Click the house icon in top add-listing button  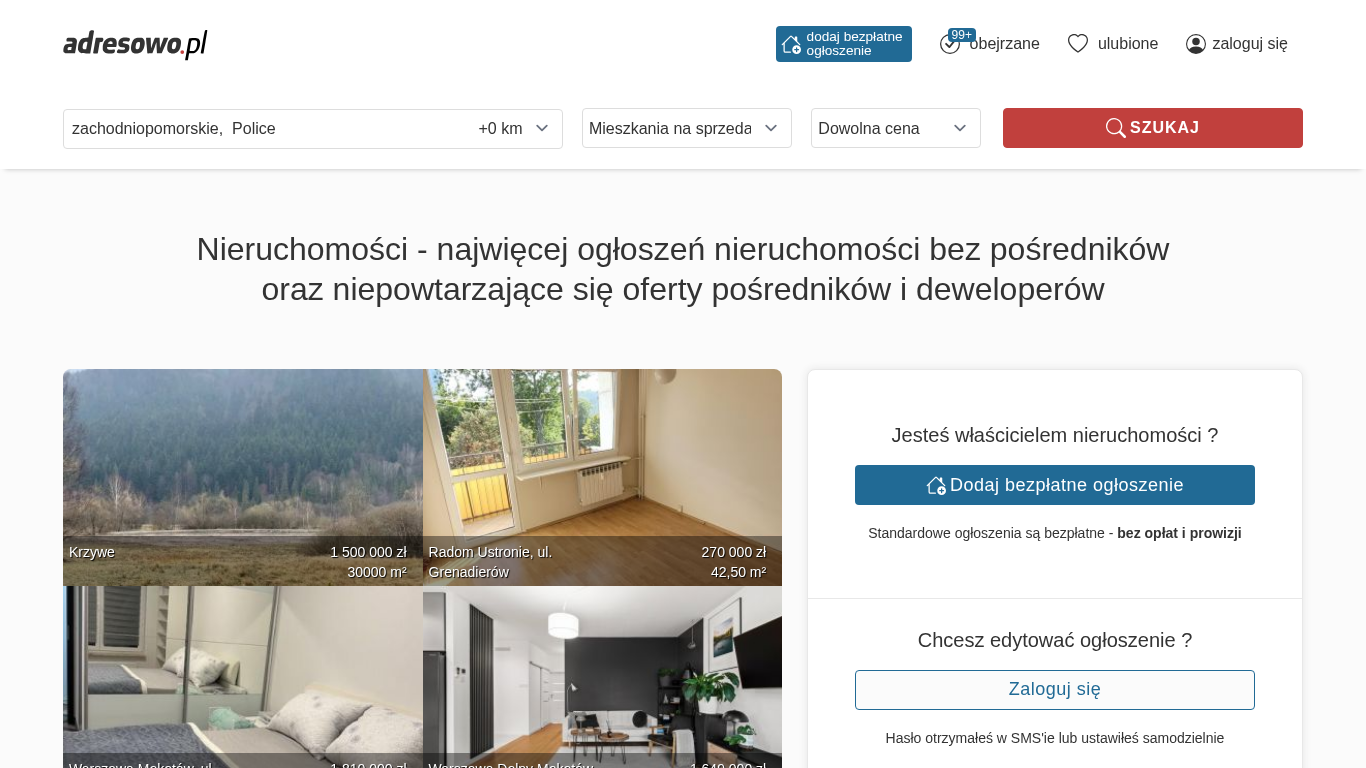(x=791, y=44)
